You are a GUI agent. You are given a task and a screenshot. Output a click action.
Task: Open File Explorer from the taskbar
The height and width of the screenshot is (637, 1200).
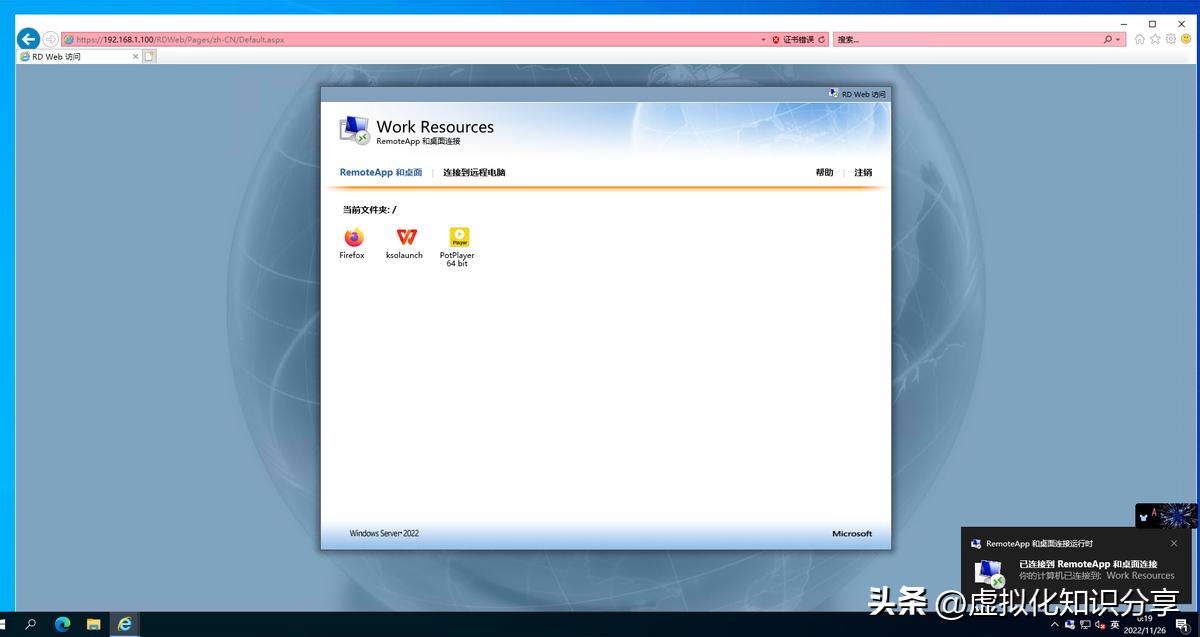coord(94,624)
